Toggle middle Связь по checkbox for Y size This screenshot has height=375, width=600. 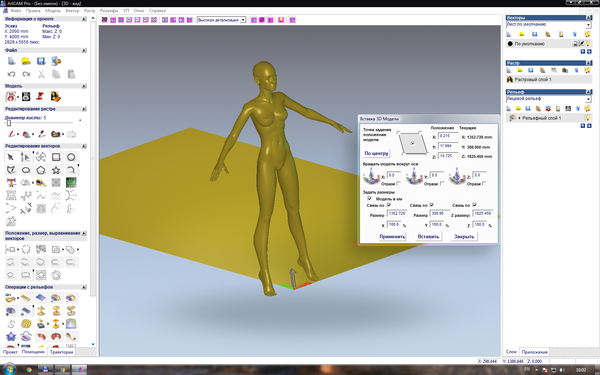click(432, 205)
